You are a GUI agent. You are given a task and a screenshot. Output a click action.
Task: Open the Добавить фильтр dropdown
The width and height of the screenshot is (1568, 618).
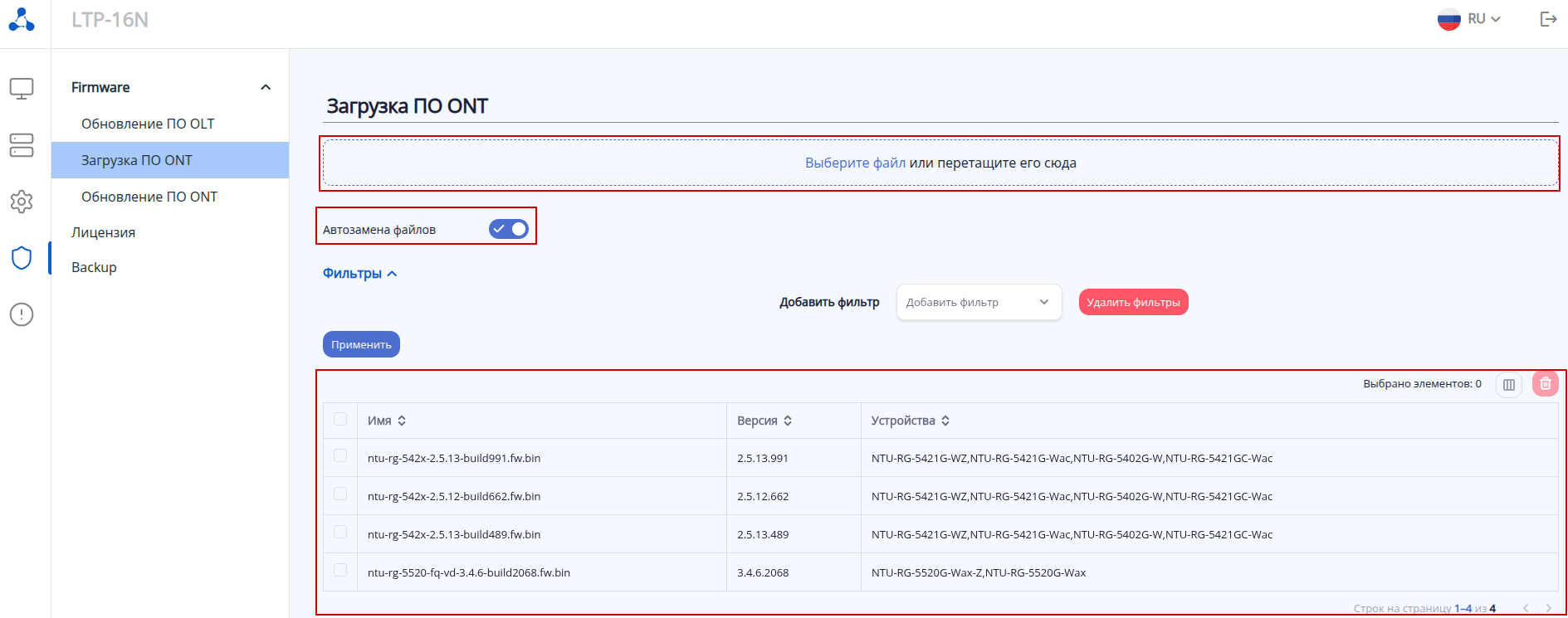point(979,303)
